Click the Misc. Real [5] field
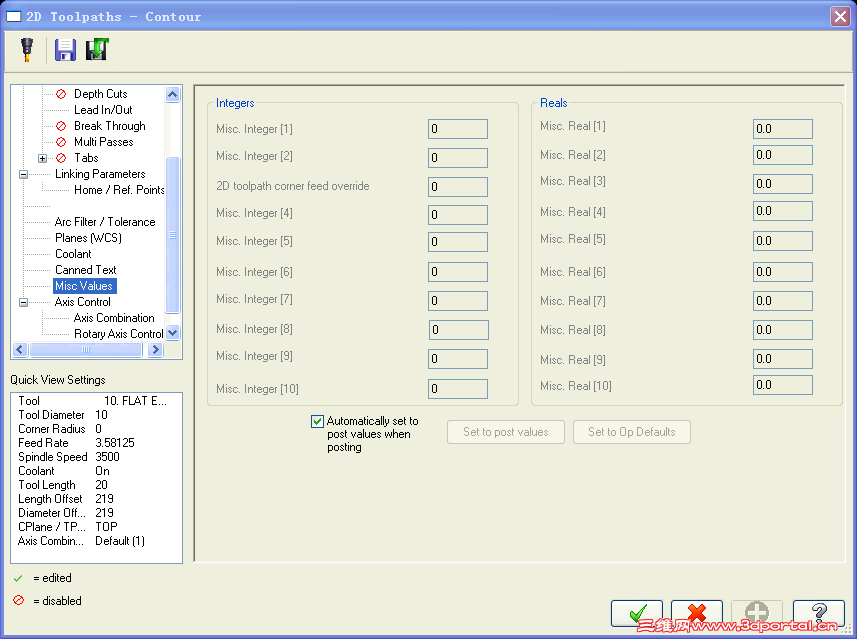Viewport: 857px width, 639px height. click(783, 241)
